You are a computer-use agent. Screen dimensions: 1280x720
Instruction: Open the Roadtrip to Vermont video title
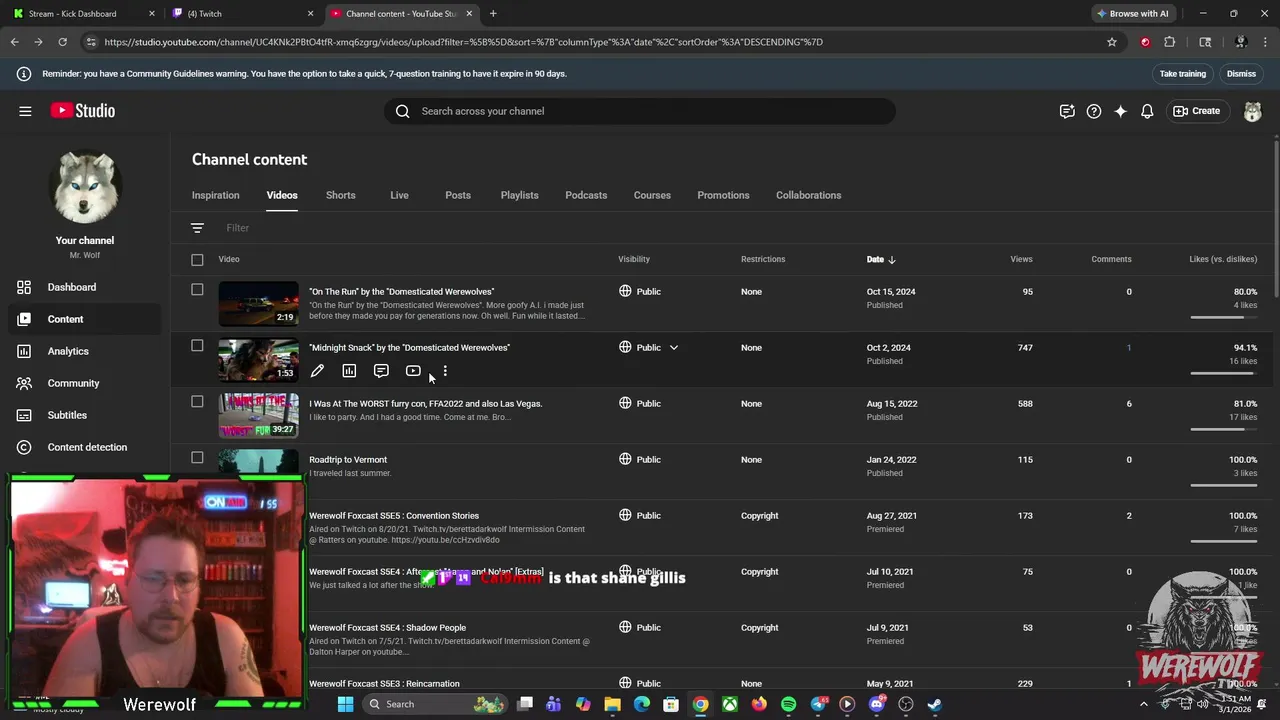[x=348, y=460]
